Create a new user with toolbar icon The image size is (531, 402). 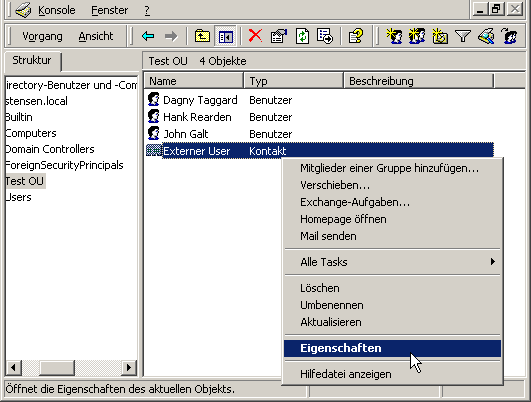(394, 36)
